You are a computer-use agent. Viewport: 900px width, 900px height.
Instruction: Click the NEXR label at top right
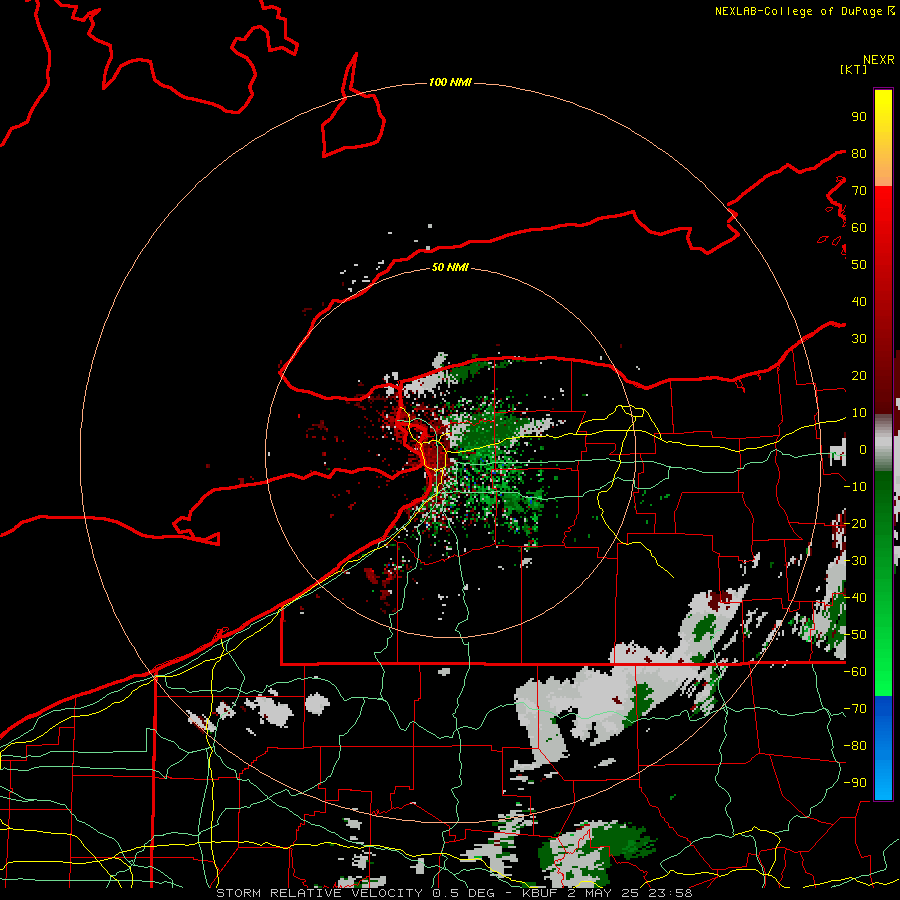coord(879,60)
